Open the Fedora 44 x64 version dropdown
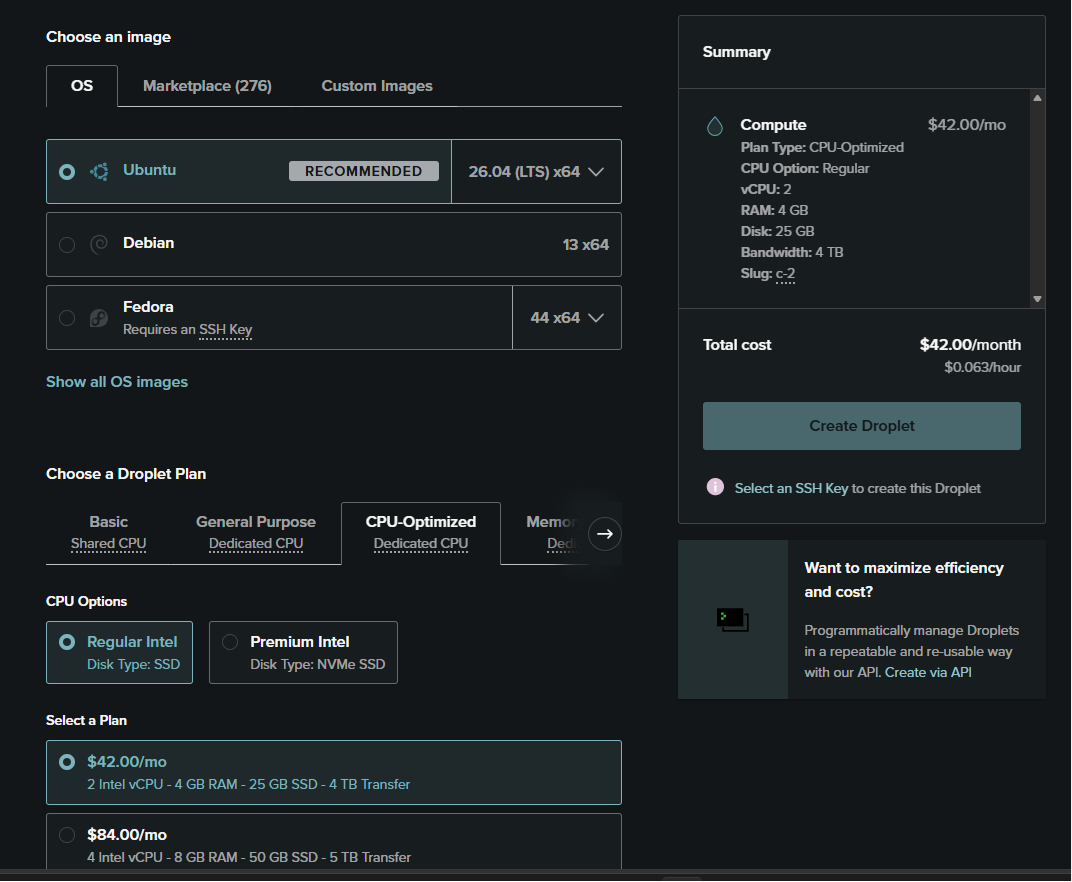 click(567, 318)
